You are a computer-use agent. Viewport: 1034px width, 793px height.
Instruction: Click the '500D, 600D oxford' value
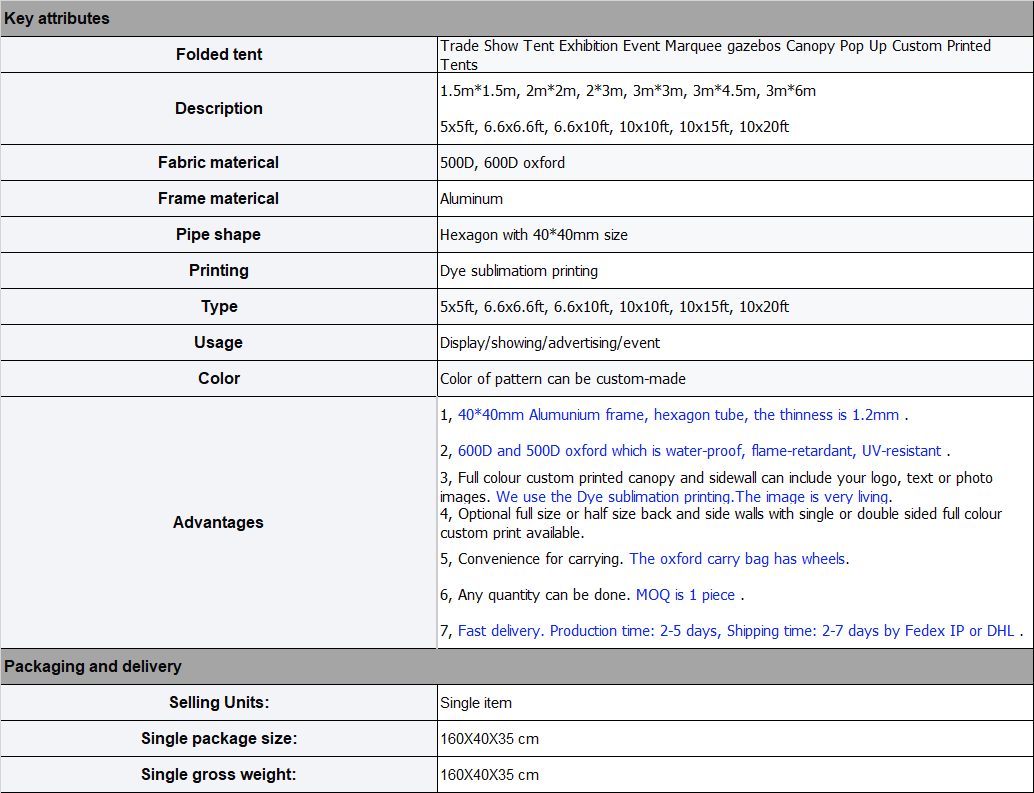coord(502,163)
